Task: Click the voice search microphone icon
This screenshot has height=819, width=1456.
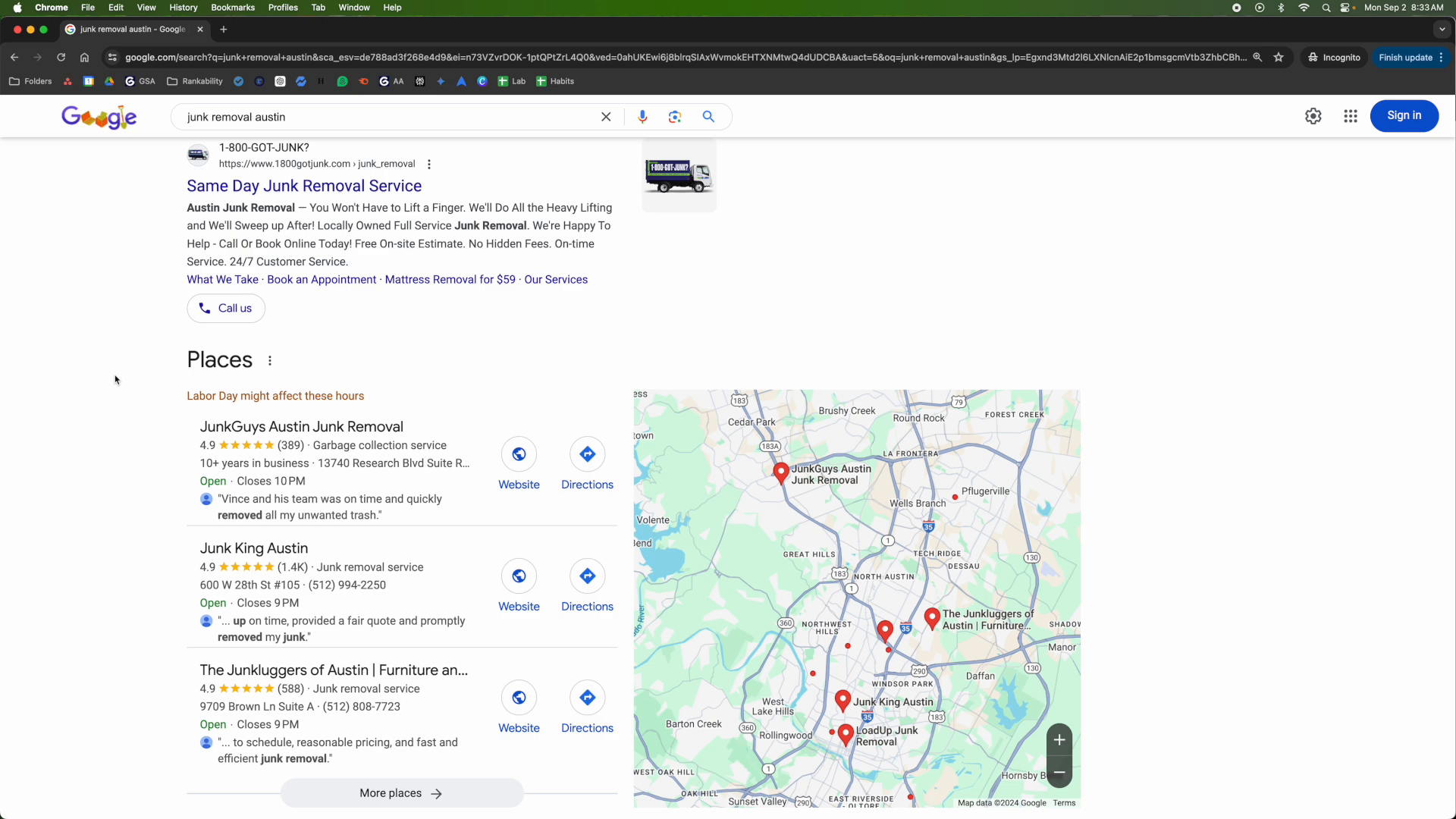Action: coord(642,117)
